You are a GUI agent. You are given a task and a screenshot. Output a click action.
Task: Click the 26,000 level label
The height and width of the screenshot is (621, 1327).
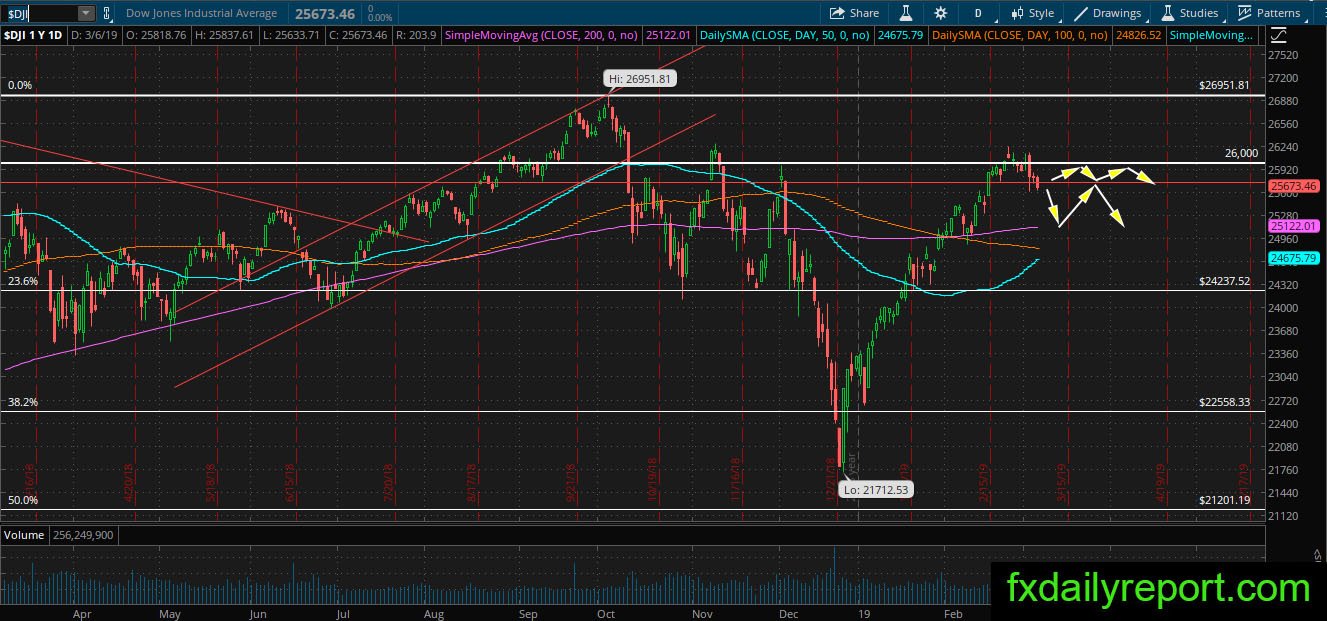[1240, 153]
